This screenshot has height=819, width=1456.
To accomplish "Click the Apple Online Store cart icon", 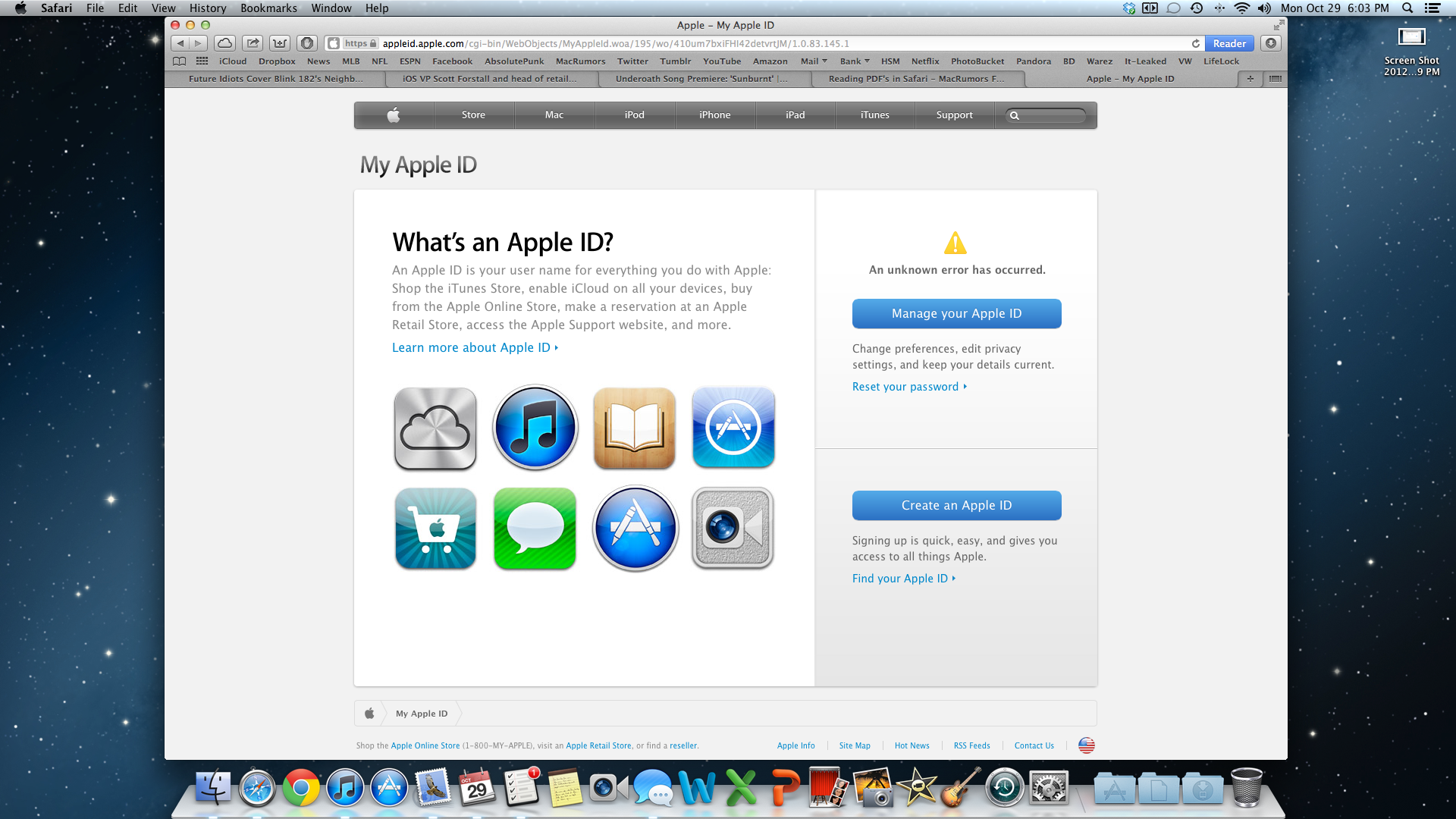I will [x=435, y=528].
